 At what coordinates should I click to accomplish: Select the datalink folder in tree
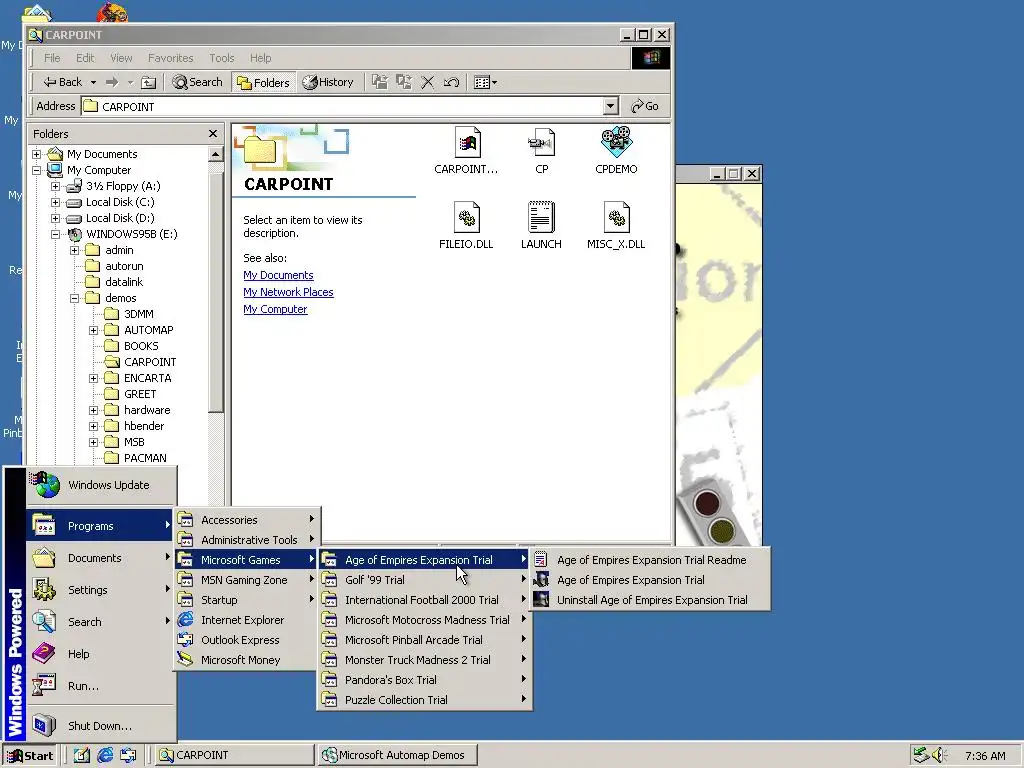(115, 282)
